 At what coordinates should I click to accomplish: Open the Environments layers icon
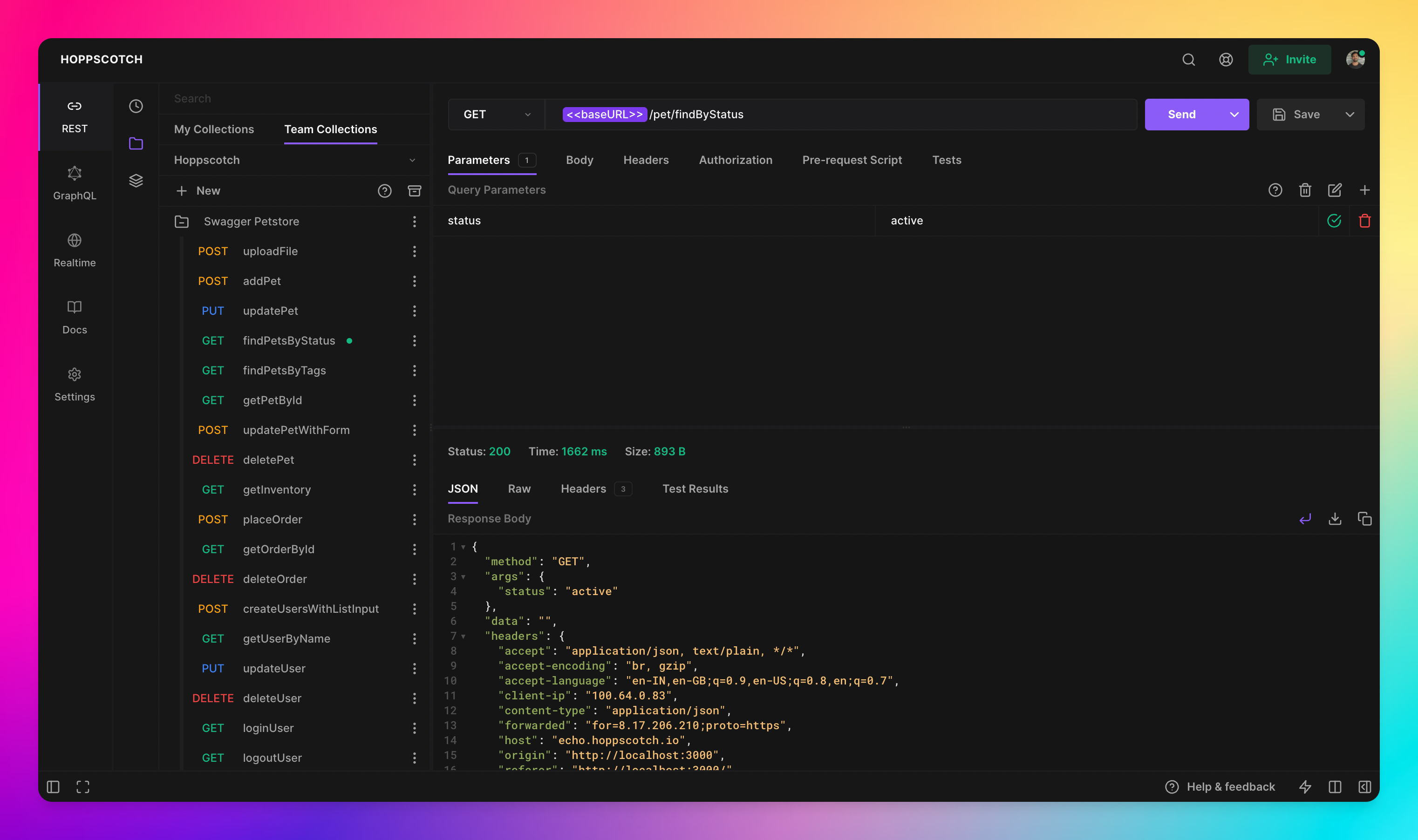click(136, 181)
